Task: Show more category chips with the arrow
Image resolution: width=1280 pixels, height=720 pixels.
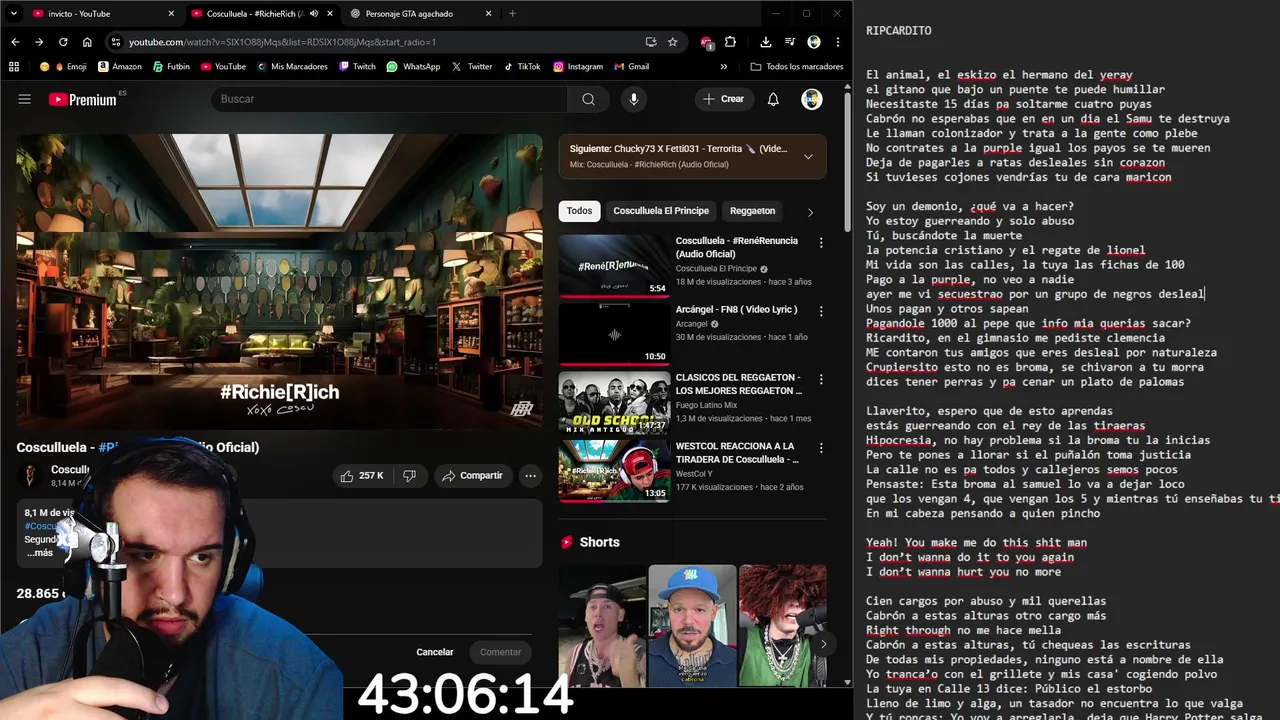Action: [x=810, y=212]
